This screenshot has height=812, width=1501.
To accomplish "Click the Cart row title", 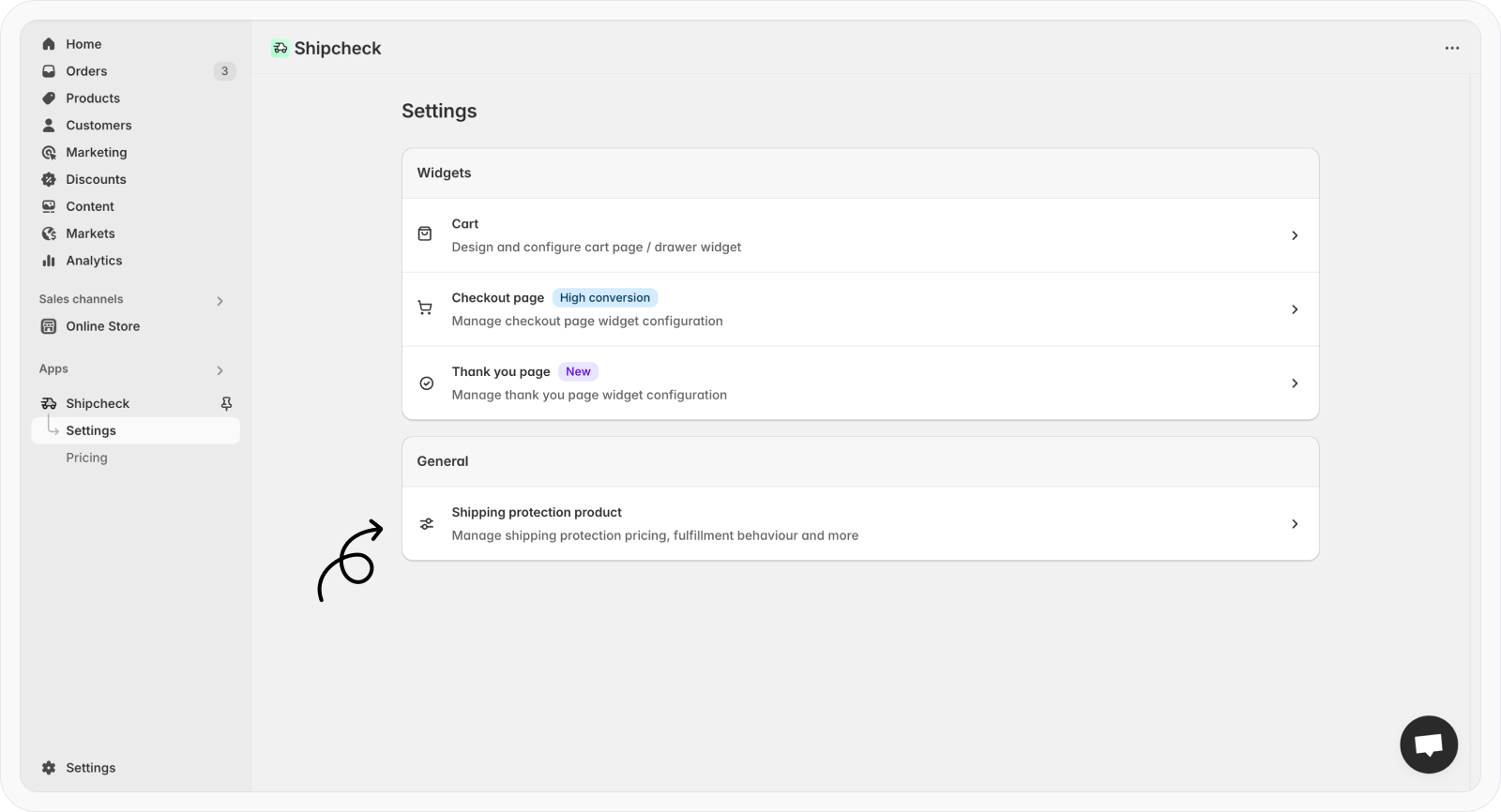I will click(465, 224).
